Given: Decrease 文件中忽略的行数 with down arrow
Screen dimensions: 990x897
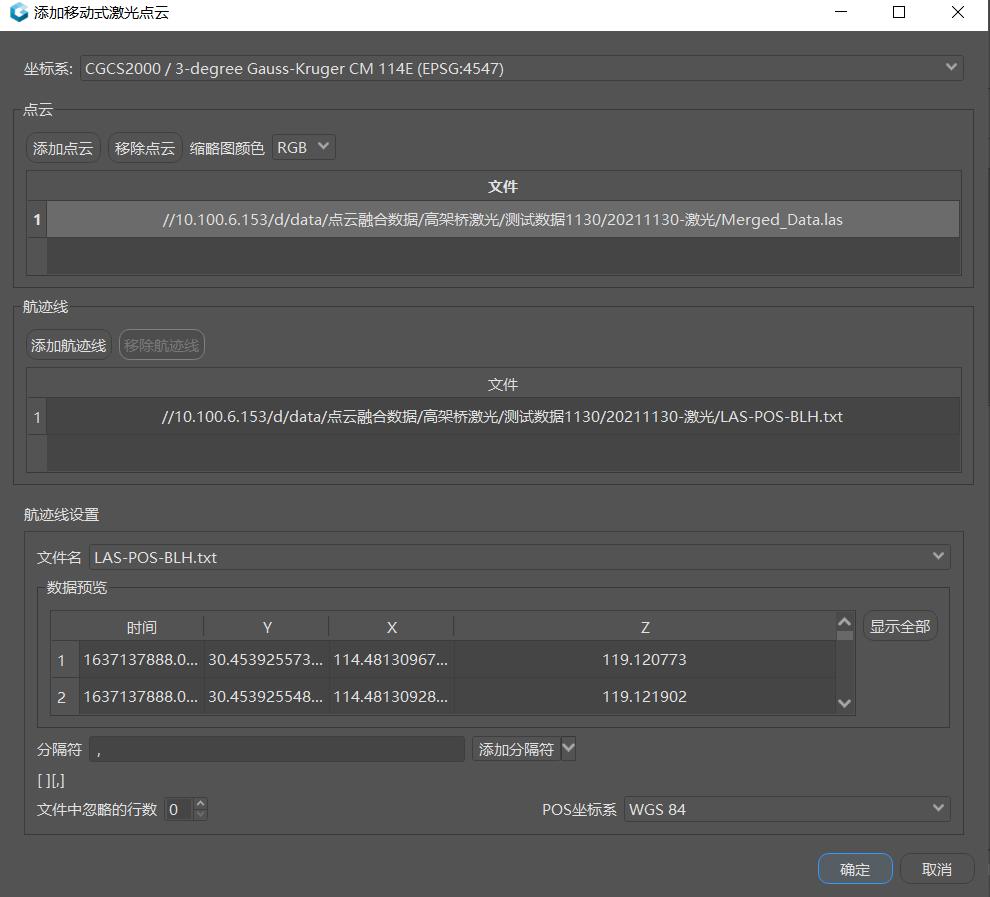Looking at the screenshot, I should pos(201,814).
